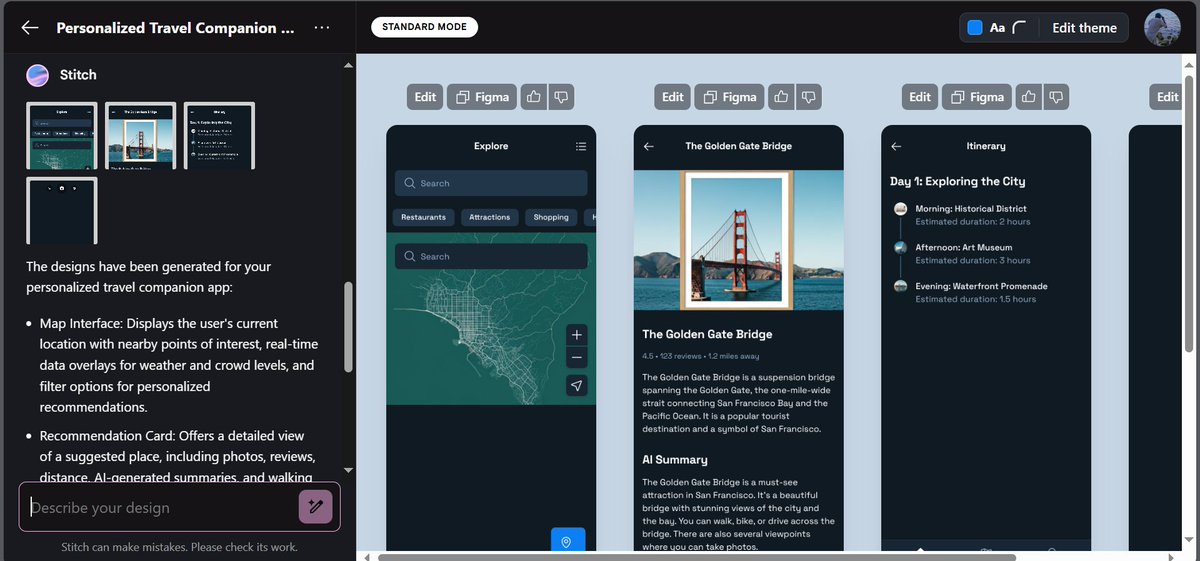Viewport: 1200px width, 561px height.
Task: Click chat panel scroll down arrow
Action: pos(348,469)
